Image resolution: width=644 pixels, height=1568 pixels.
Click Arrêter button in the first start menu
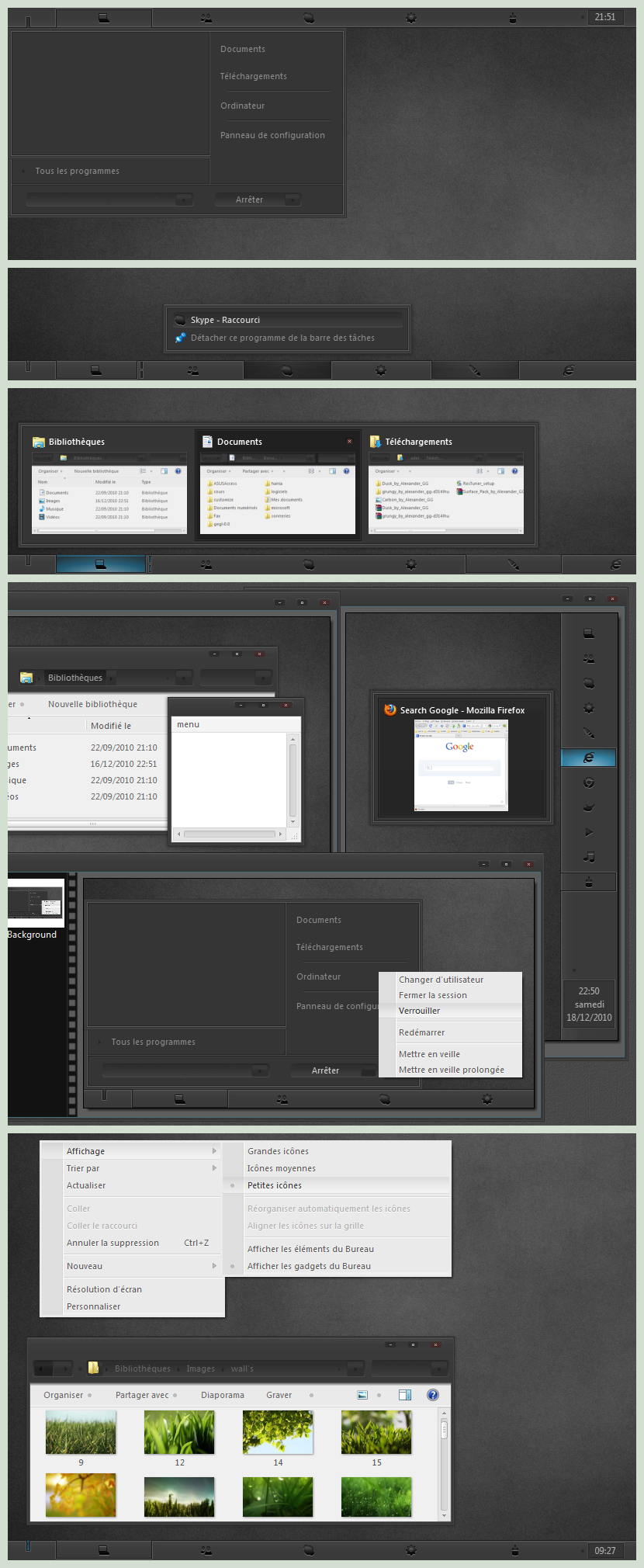pos(250,199)
